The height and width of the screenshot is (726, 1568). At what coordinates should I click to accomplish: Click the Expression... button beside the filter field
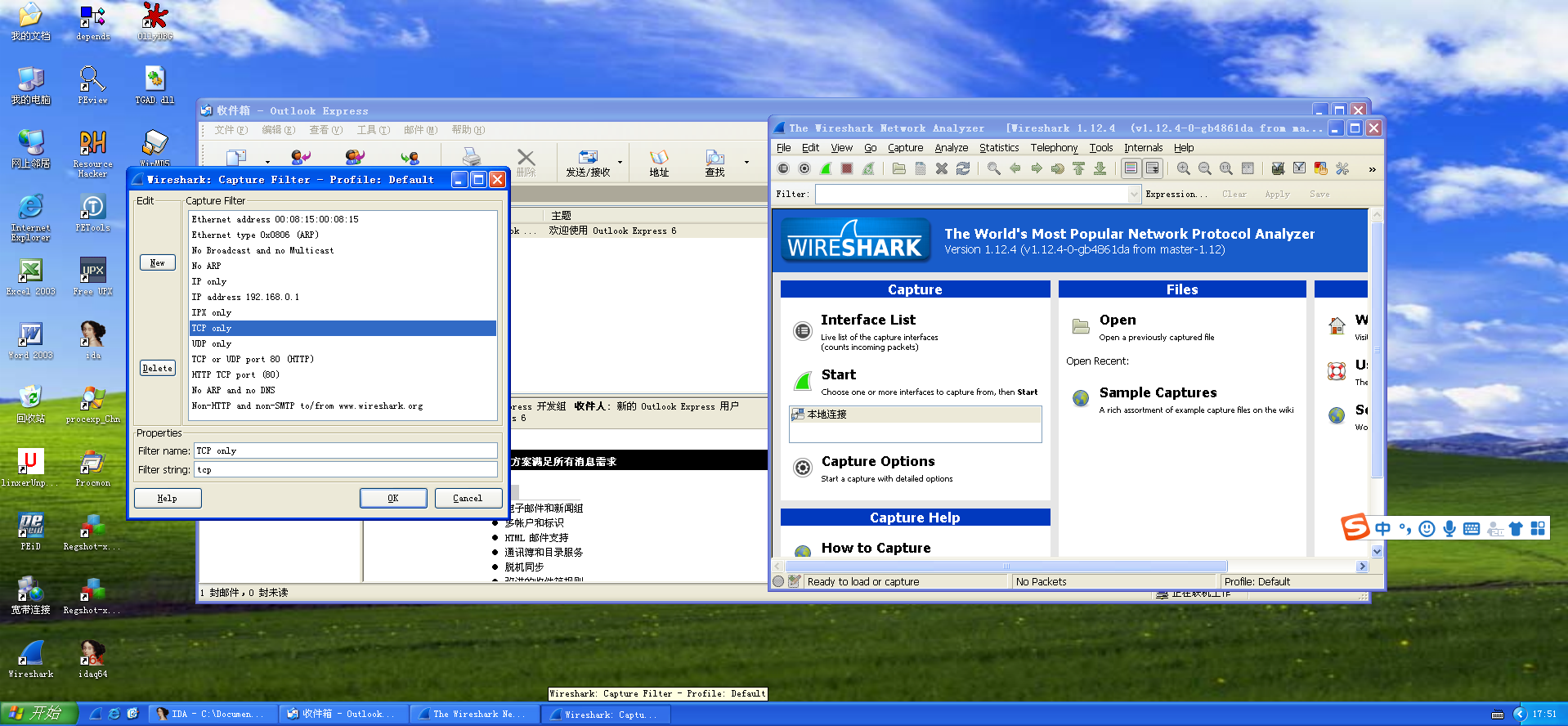coord(1176,195)
